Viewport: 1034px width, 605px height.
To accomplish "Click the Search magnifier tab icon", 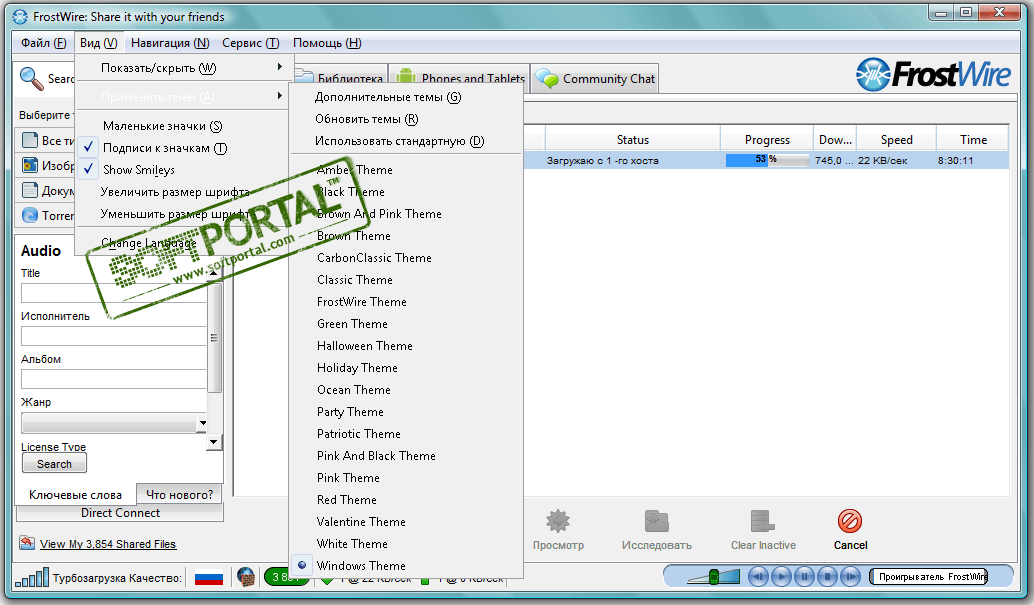I will point(31,79).
